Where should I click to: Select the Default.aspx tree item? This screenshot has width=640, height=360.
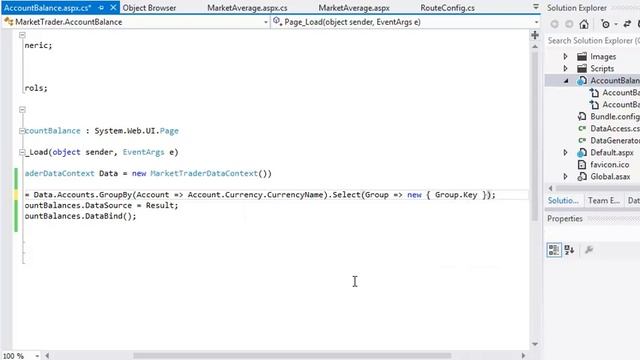[611, 152]
